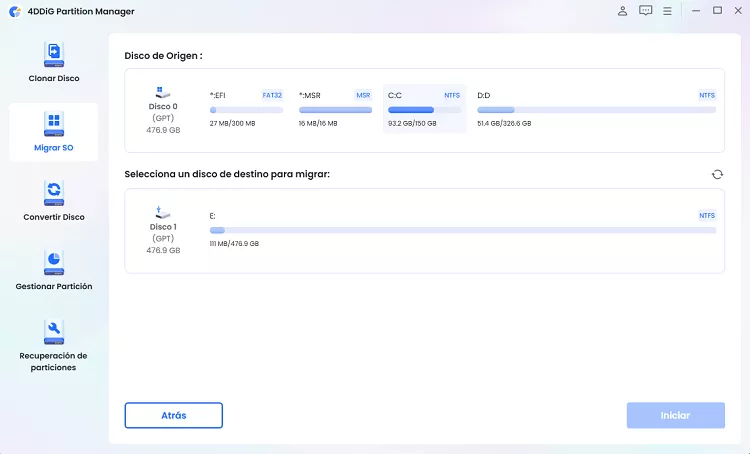
Task: Maximize the Partition Manager window
Action: coord(717,11)
